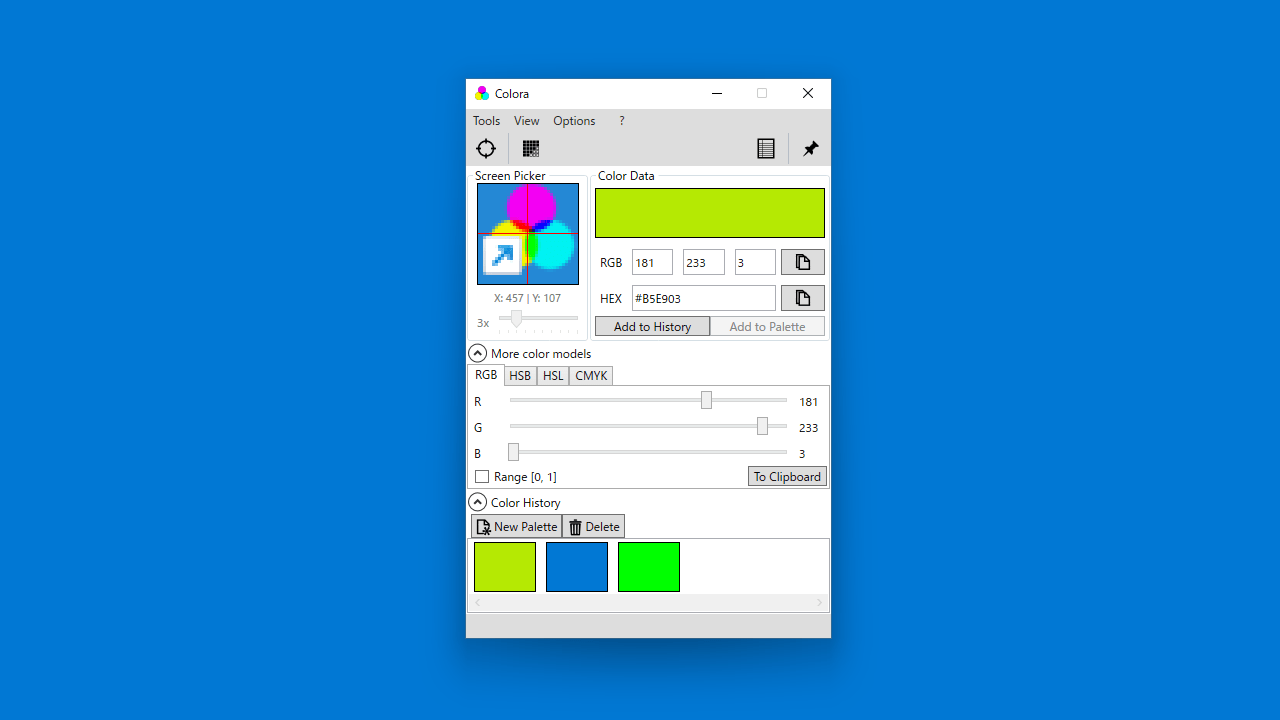Select the RGB color model tab
This screenshot has height=720, width=1280.
coord(486,375)
